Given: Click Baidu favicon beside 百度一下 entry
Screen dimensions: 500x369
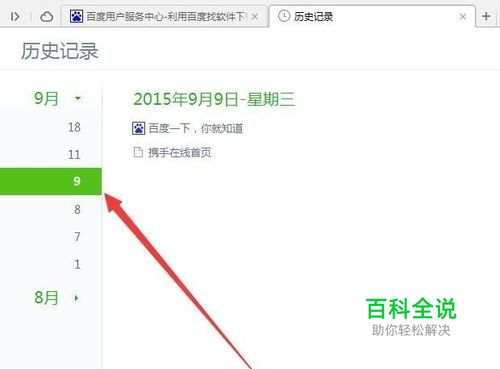Looking at the screenshot, I should pos(138,128).
